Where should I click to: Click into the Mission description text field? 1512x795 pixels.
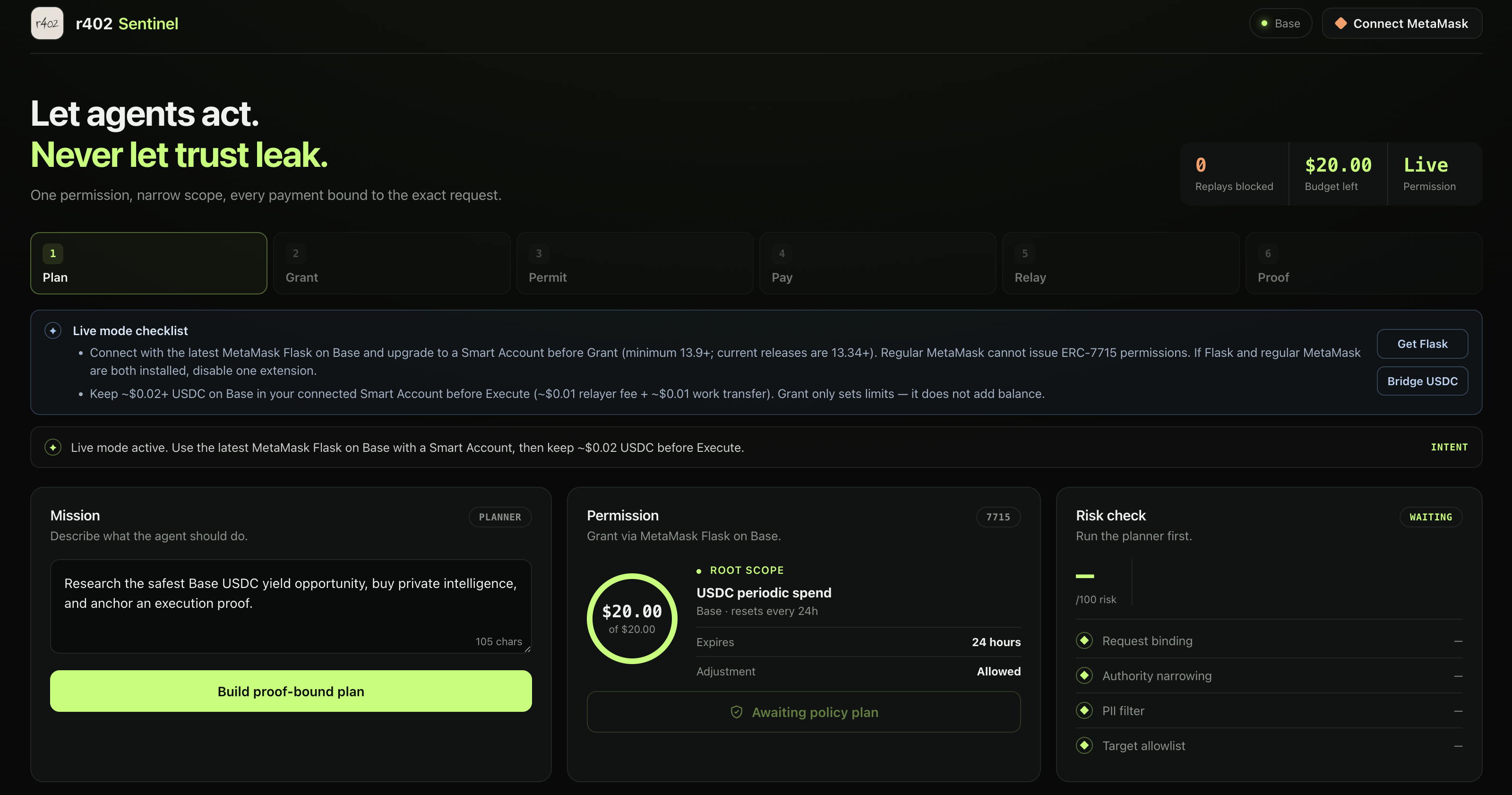291,606
